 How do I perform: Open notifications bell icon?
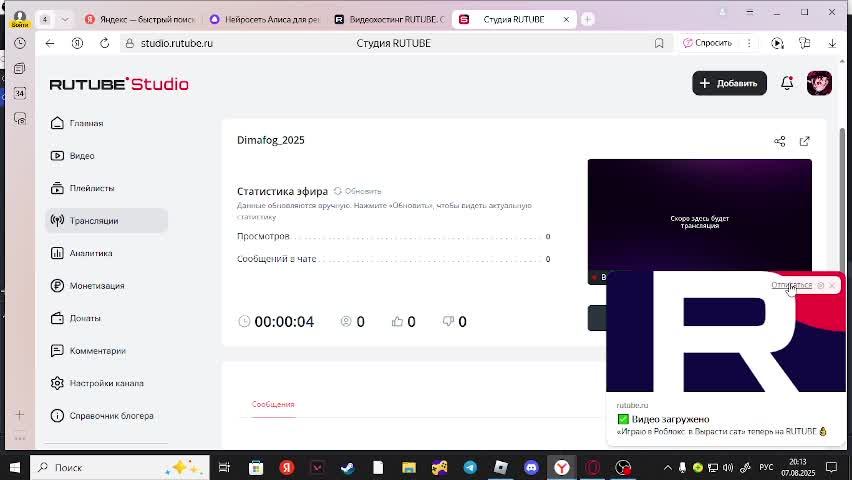point(787,83)
